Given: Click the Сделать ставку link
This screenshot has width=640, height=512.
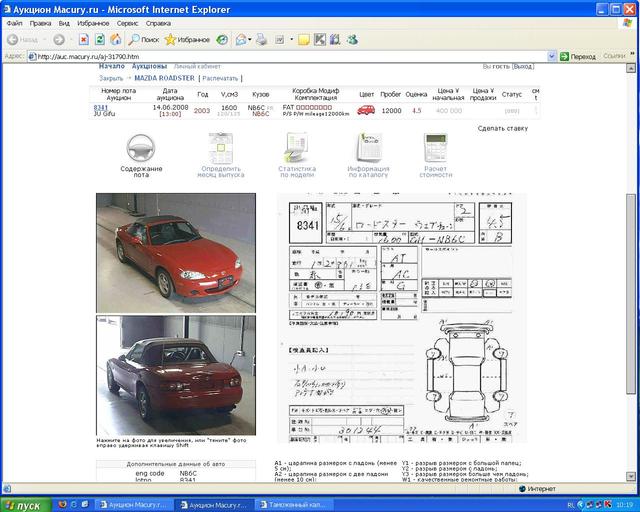Looking at the screenshot, I should pyautogui.click(x=502, y=128).
